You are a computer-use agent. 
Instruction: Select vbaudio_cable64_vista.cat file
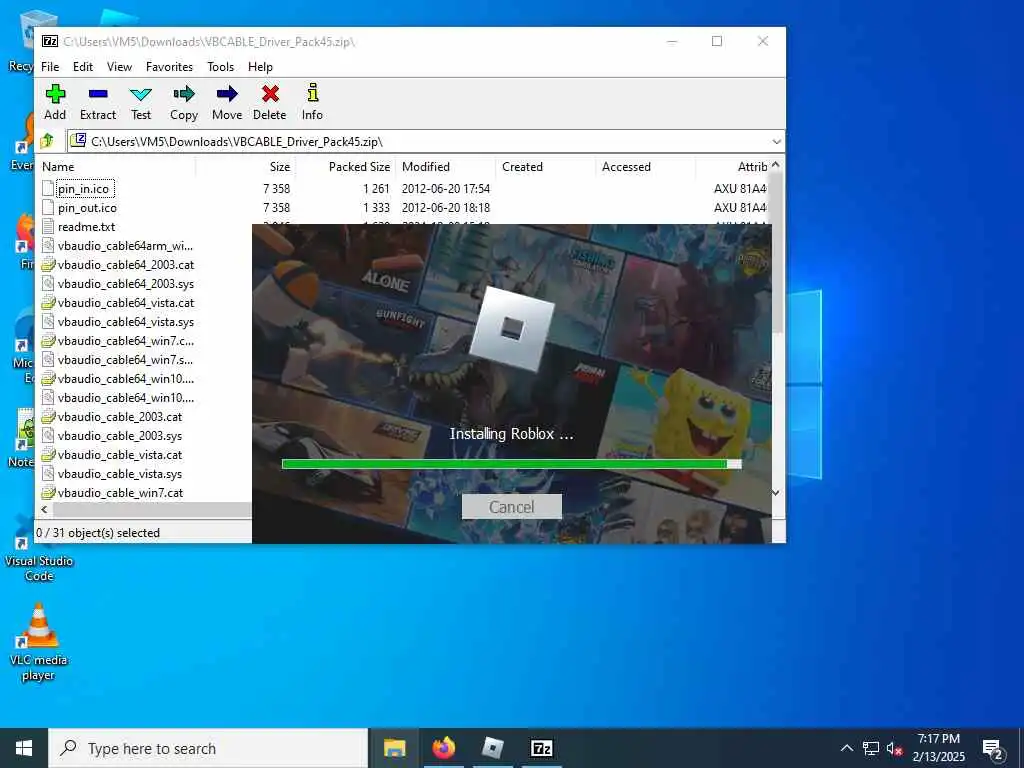pyautogui.click(x=125, y=302)
